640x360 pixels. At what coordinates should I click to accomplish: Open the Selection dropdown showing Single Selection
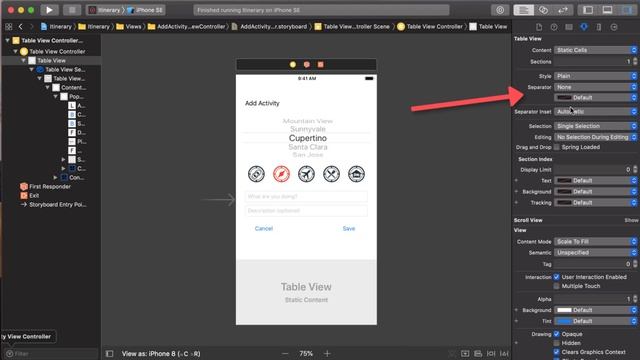click(595, 126)
